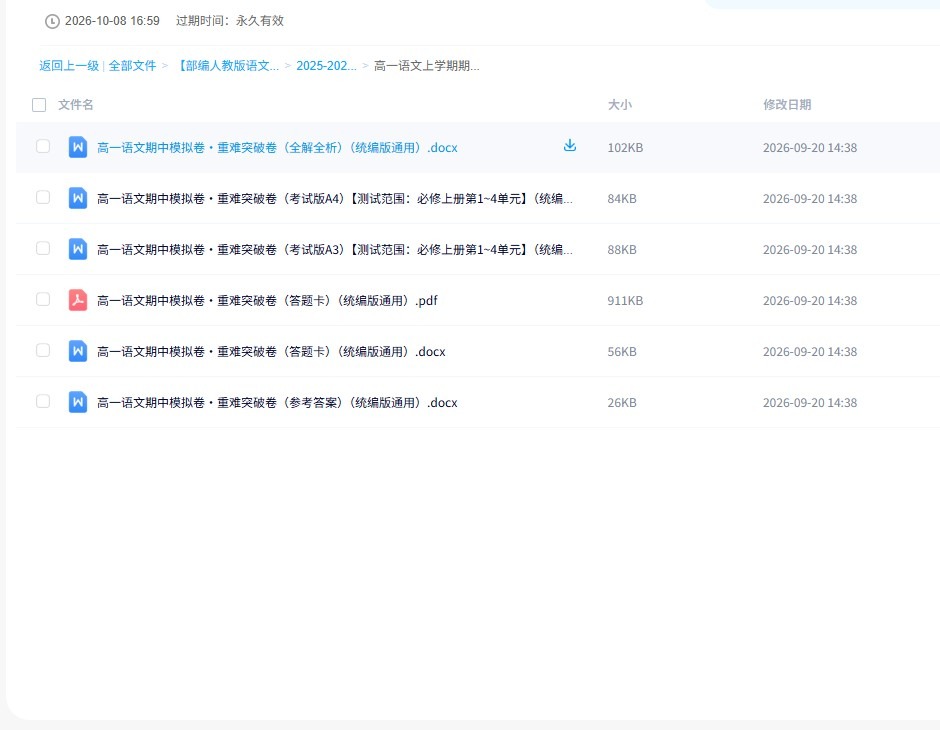Image resolution: width=940 pixels, height=730 pixels.
Task: Click Word icon of 答题卡 docx file
Action: pyautogui.click(x=78, y=351)
